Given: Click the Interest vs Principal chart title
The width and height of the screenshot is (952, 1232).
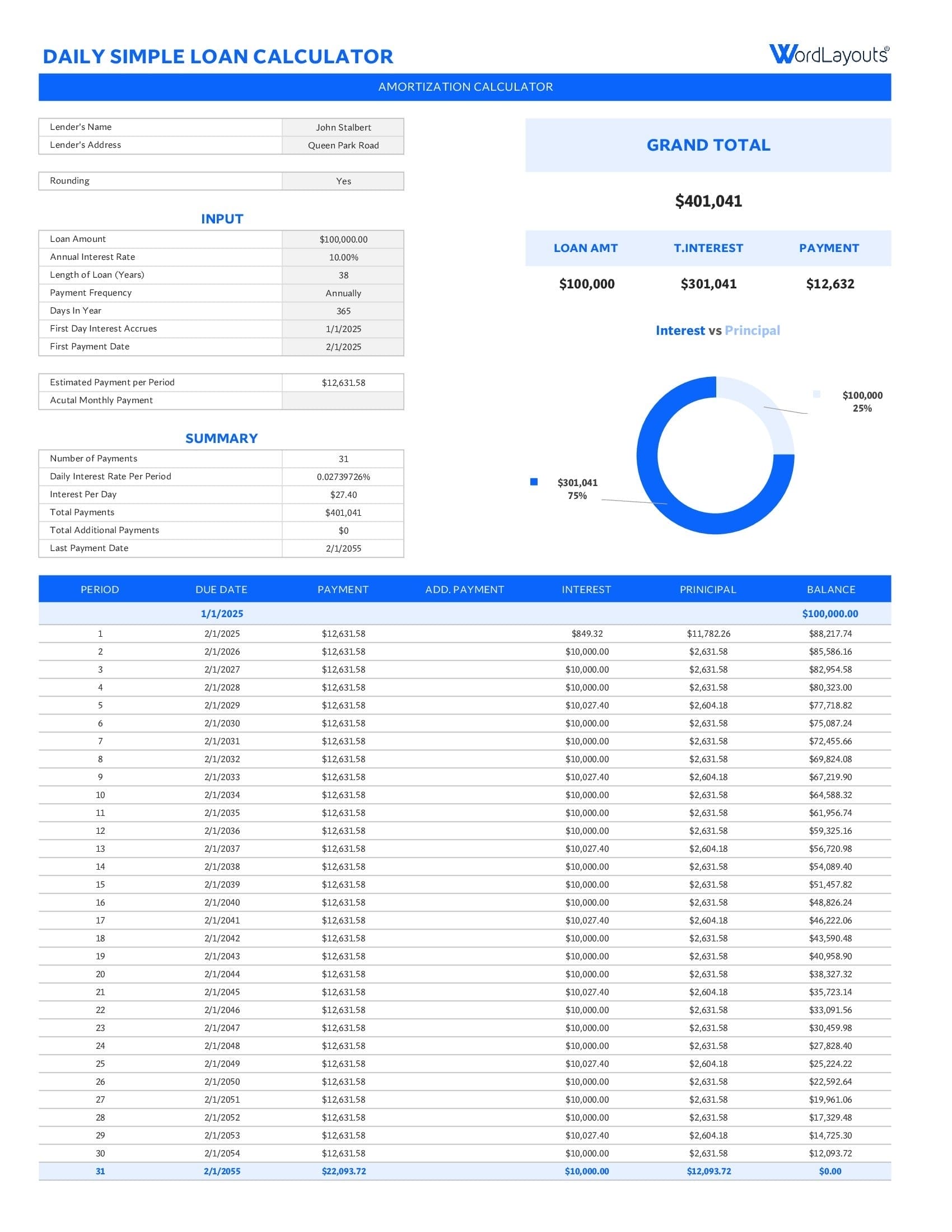Looking at the screenshot, I should click(x=717, y=330).
